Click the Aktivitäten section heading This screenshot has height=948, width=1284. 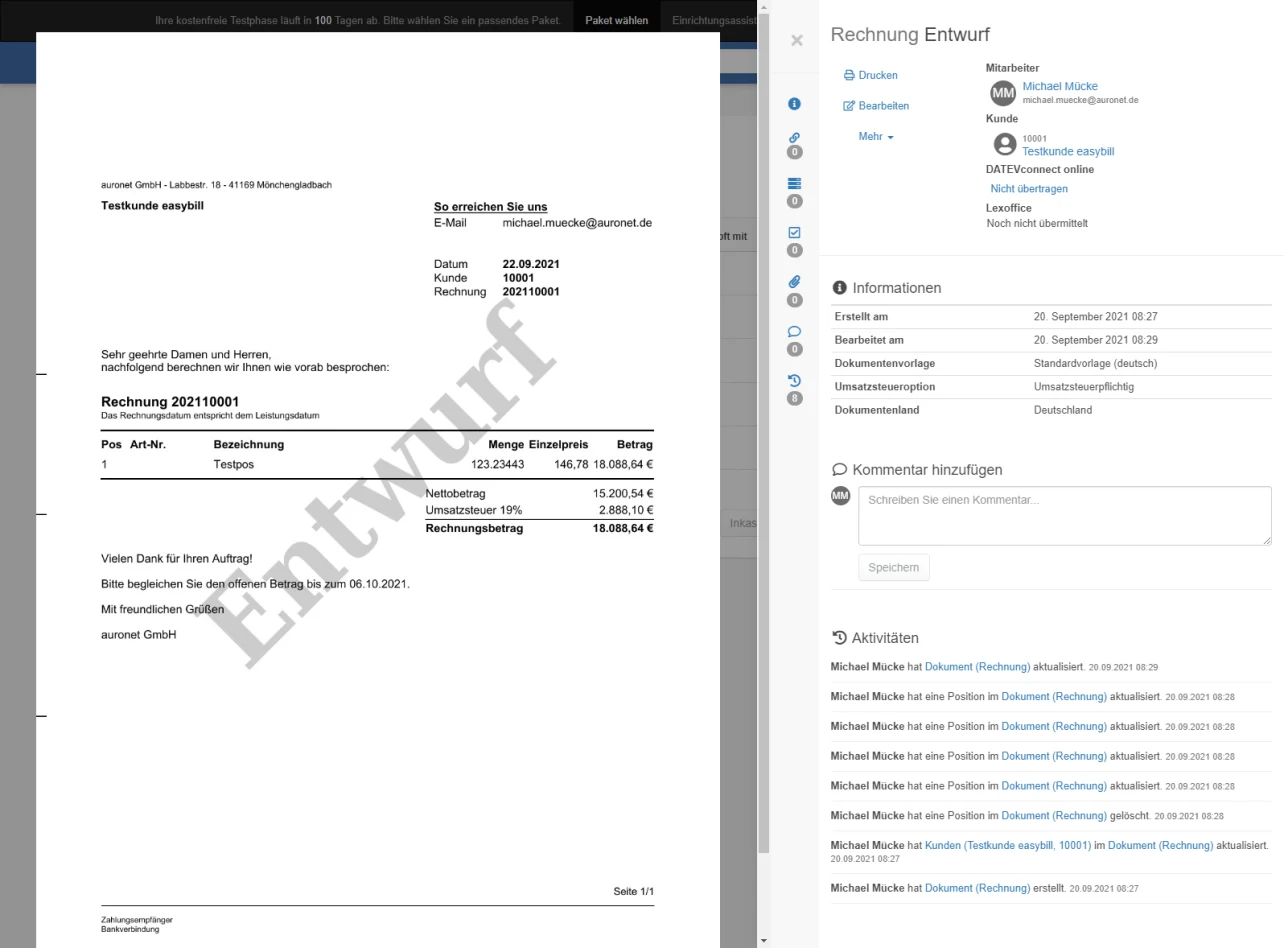[x=876, y=638]
